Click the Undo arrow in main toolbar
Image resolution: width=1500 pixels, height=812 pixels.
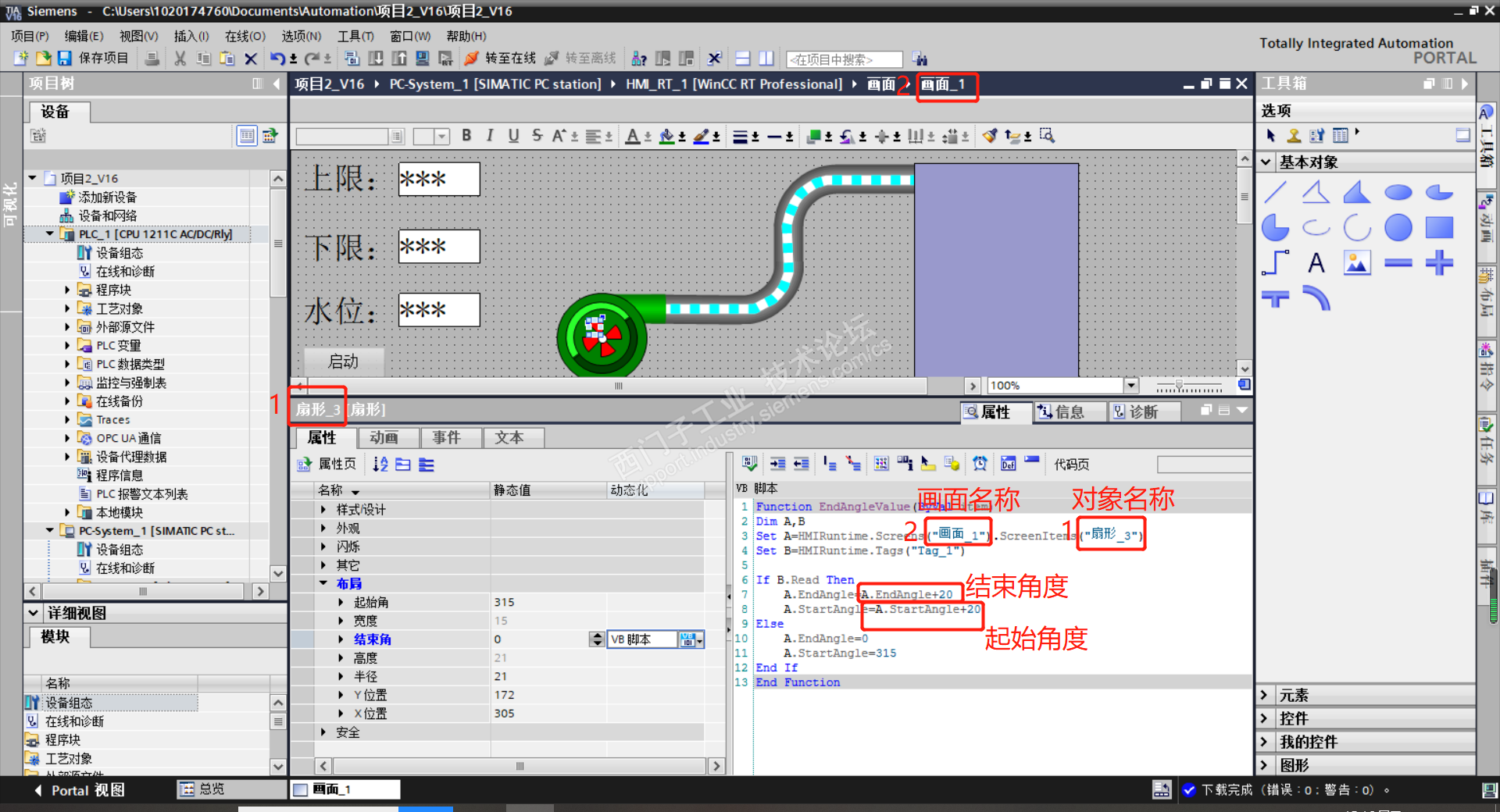[277, 59]
